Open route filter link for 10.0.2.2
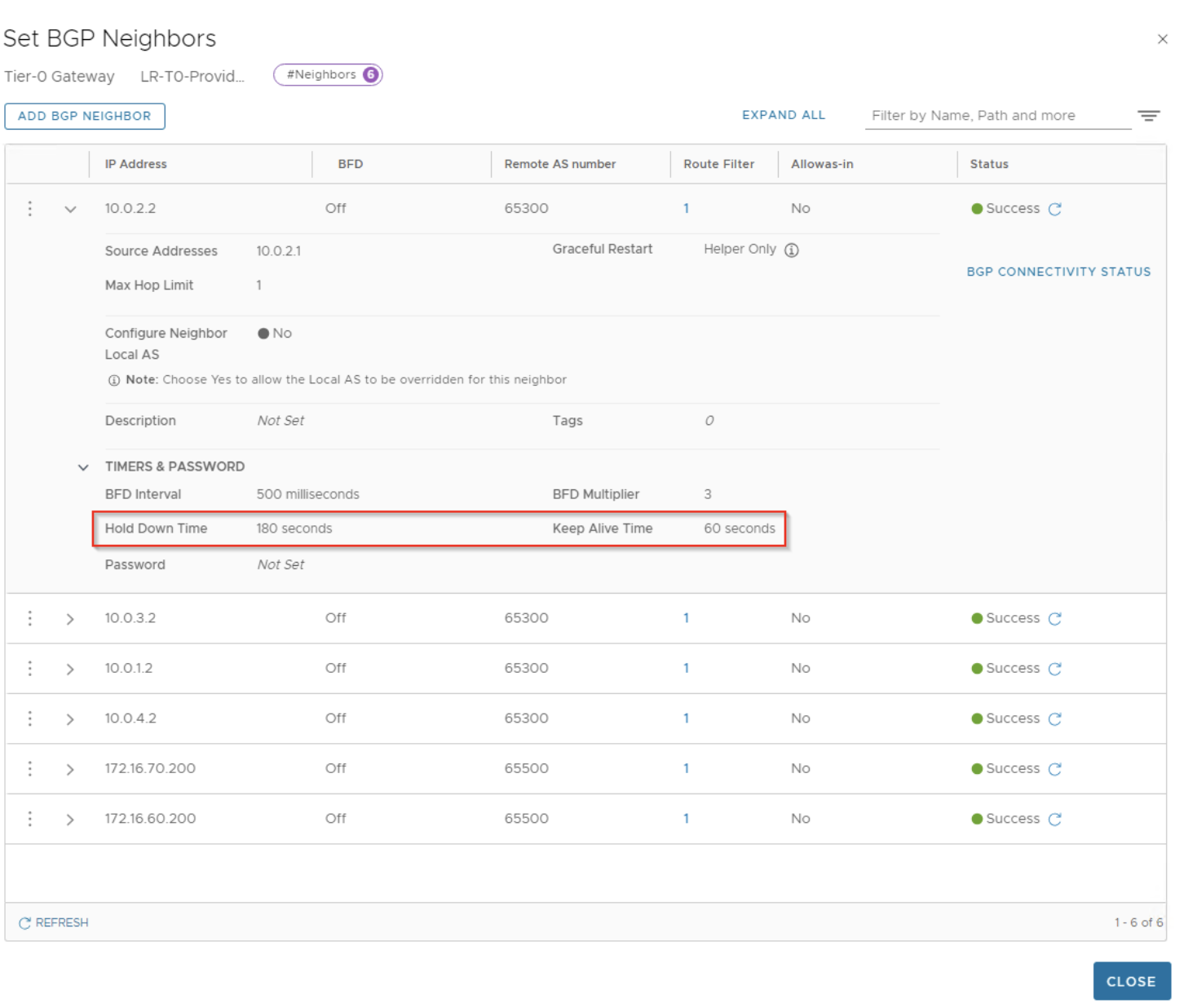1184x1008 pixels. [686, 209]
